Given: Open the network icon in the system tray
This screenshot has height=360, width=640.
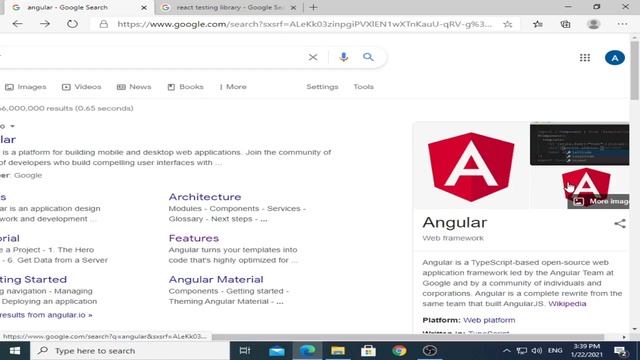Looking at the screenshot, I should tap(522, 351).
